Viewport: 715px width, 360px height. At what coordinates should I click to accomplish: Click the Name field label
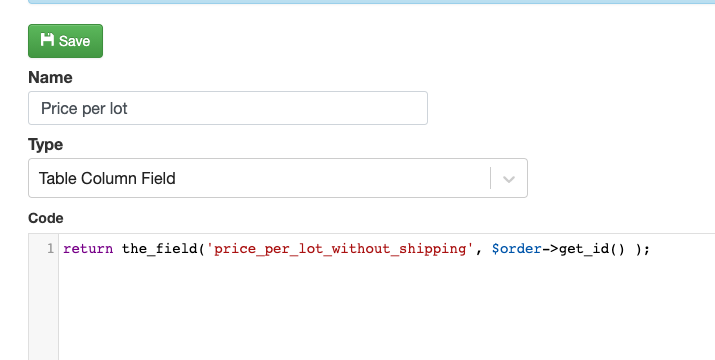tap(50, 78)
